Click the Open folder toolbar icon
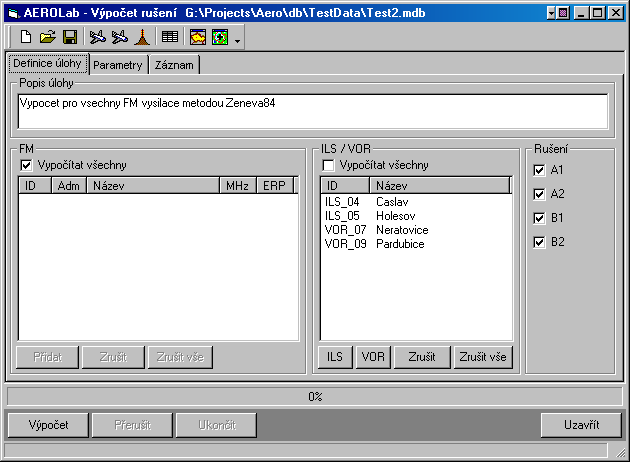This screenshot has height=462, width=630. pos(47,37)
